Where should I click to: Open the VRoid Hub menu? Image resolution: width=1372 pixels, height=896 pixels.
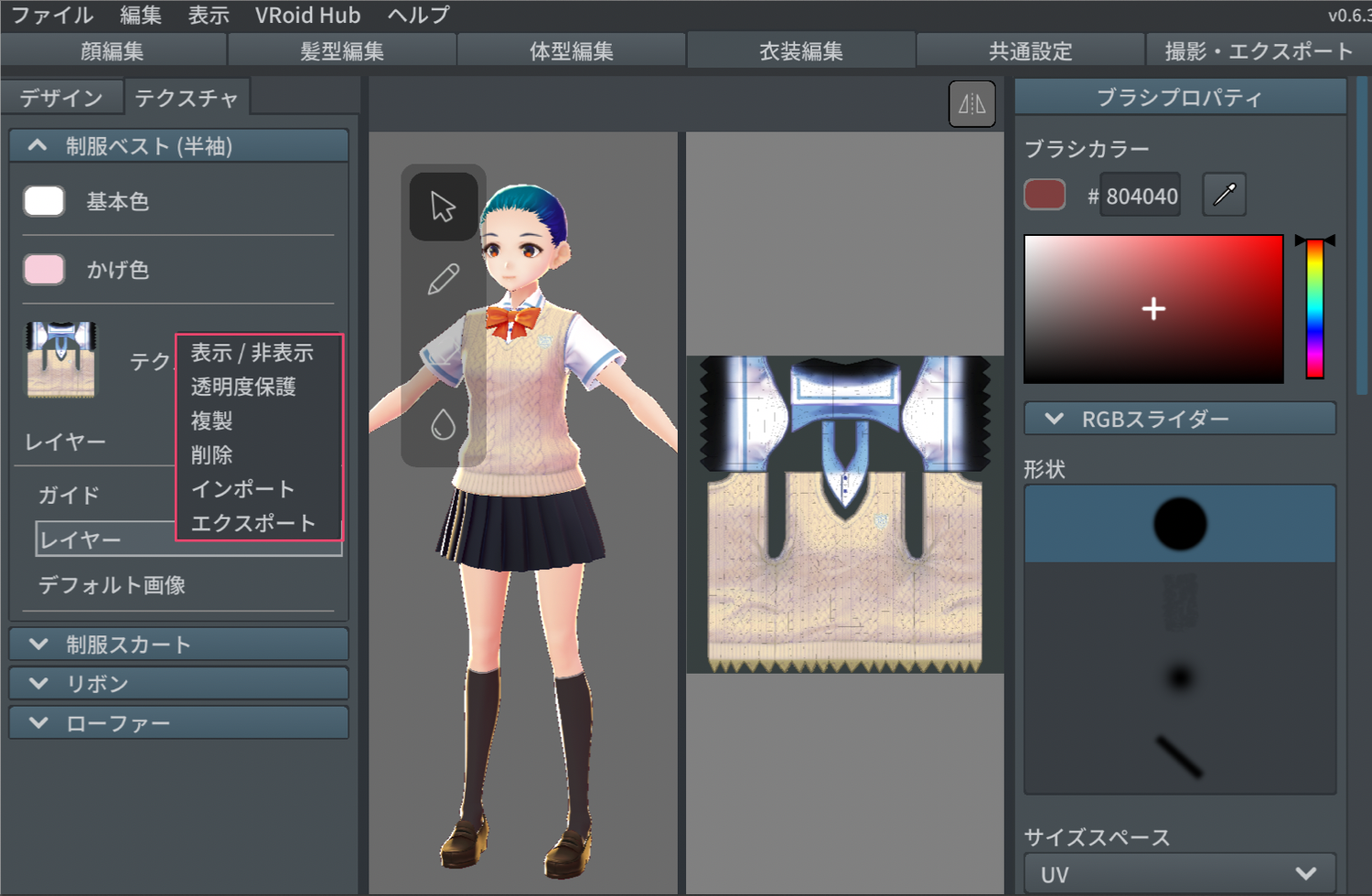tap(307, 16)
